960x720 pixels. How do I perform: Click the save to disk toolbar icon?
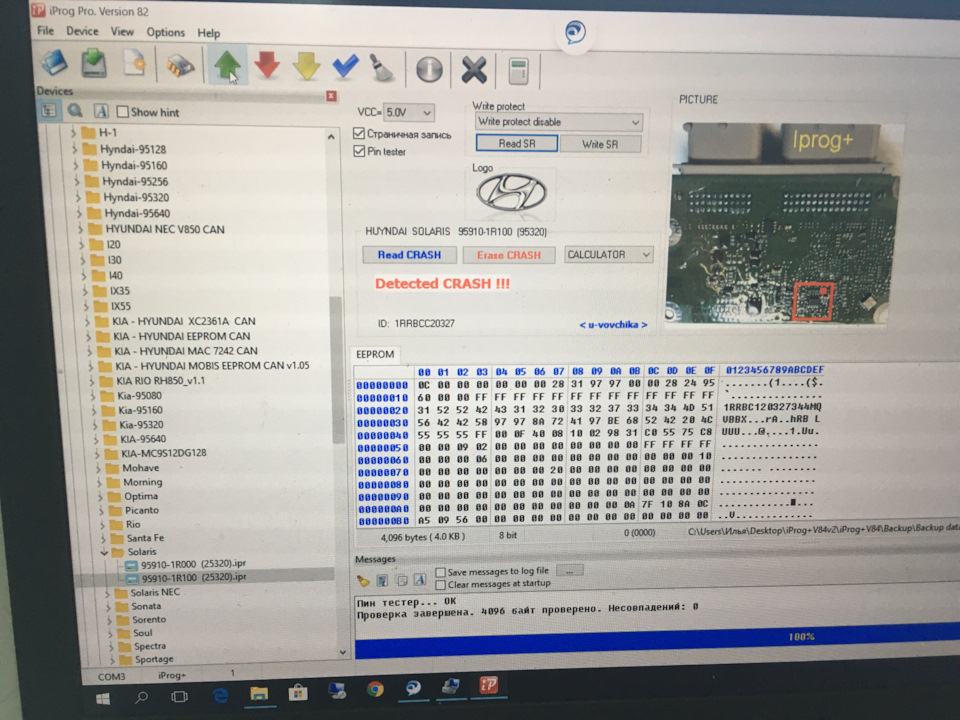point(94,64)
